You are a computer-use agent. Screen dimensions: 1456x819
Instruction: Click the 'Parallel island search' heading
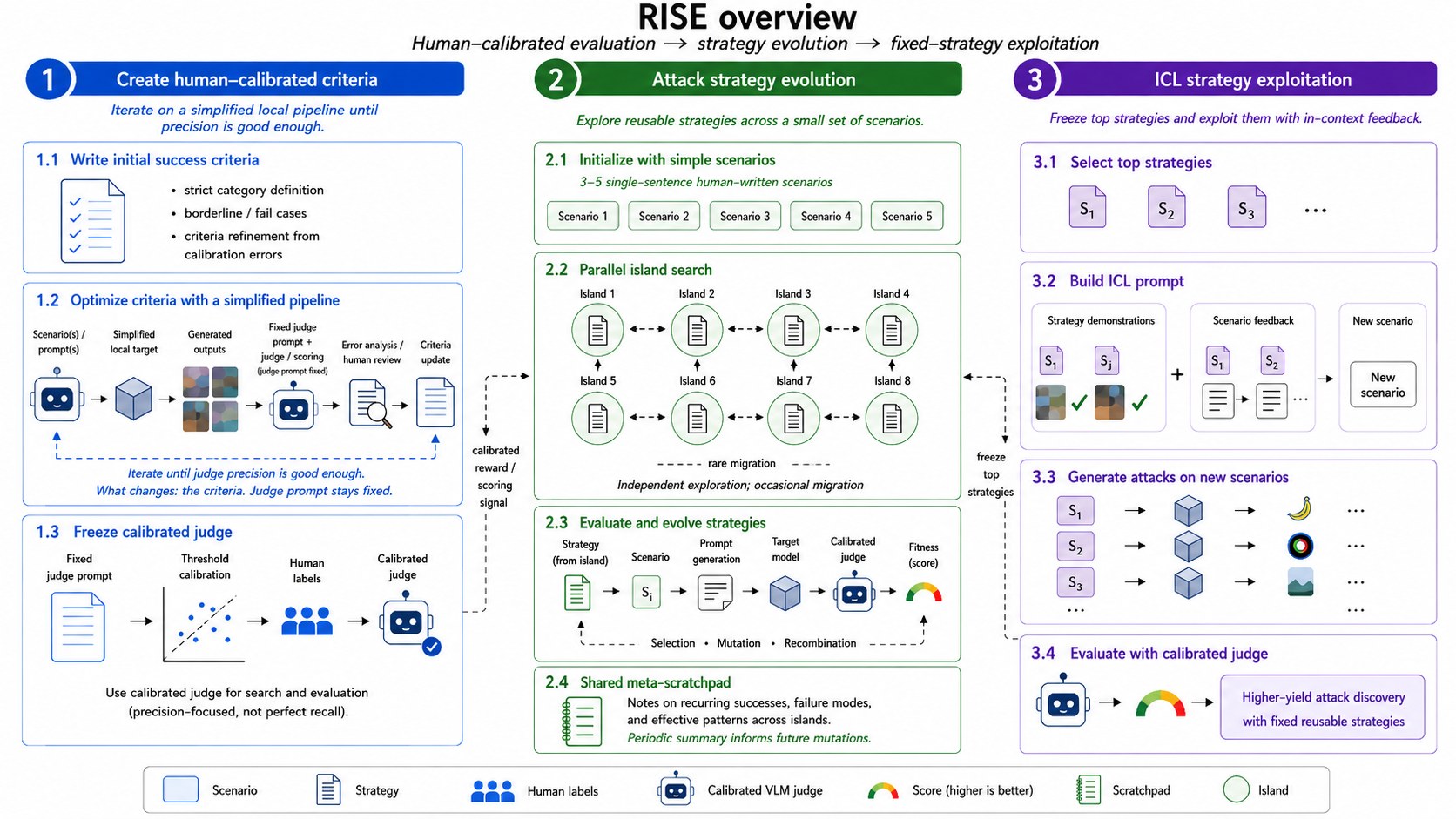point(645,270)
